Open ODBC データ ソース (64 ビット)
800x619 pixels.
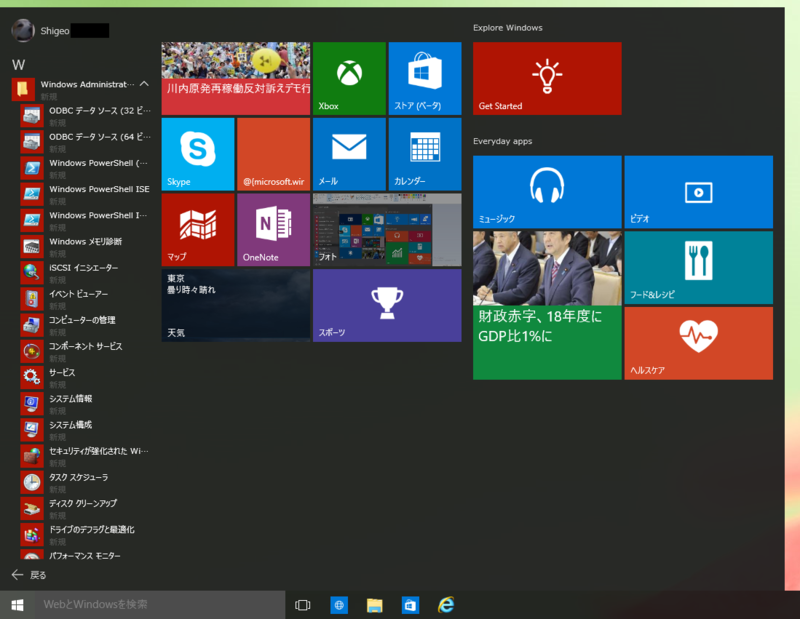coord(86,141)
